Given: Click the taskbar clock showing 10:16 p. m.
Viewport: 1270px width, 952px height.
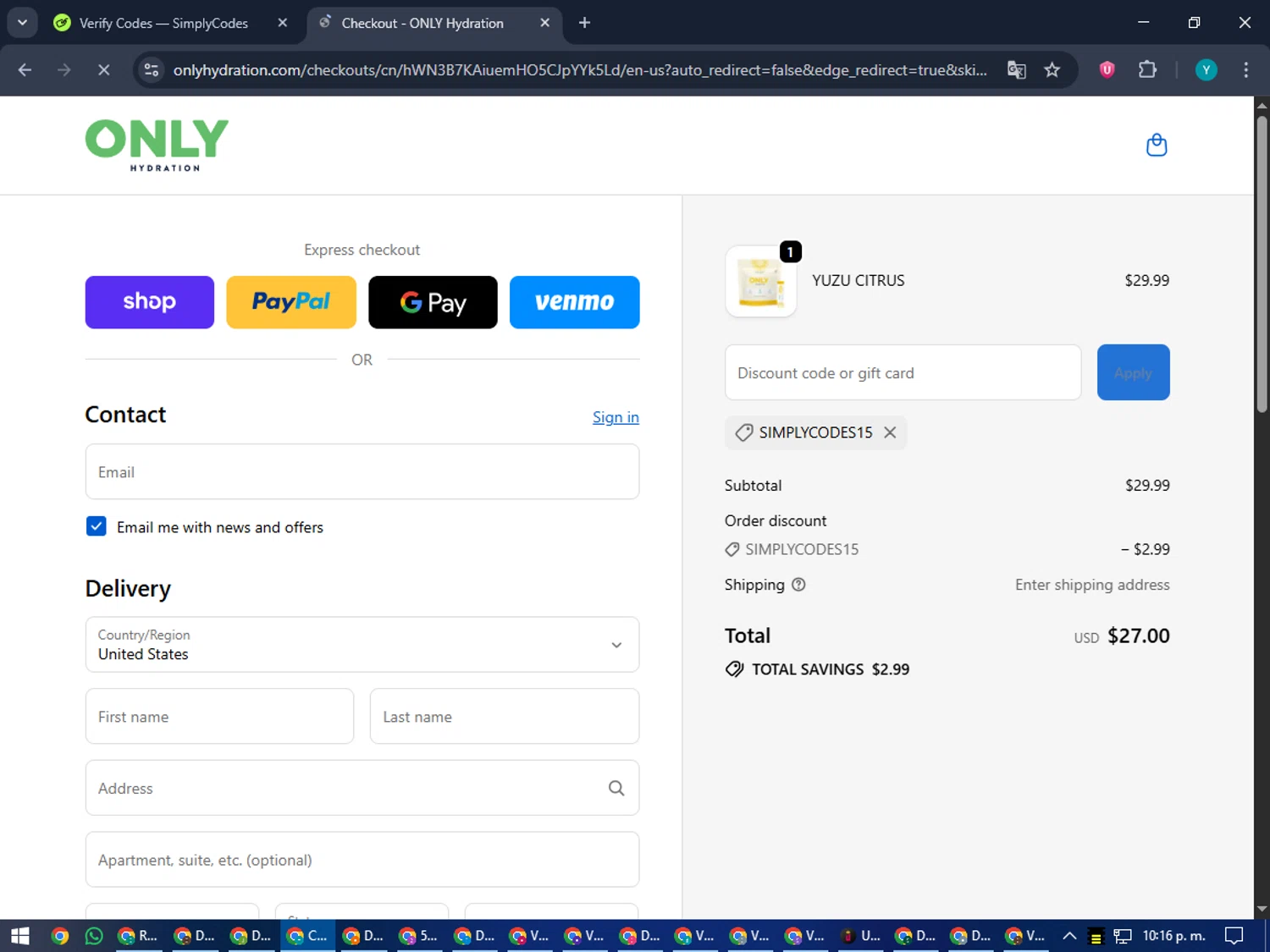Looking at the screenshot, I should click(x=1174, y=936).
